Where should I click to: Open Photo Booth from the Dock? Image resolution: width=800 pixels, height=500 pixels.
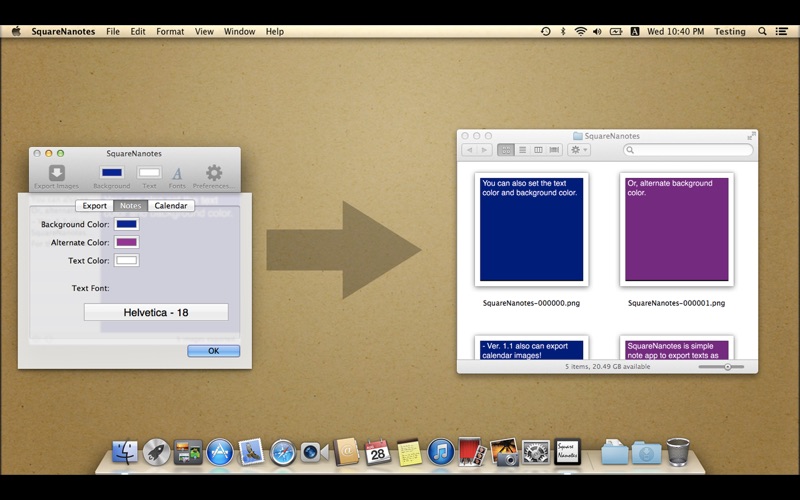coord(472,452)
